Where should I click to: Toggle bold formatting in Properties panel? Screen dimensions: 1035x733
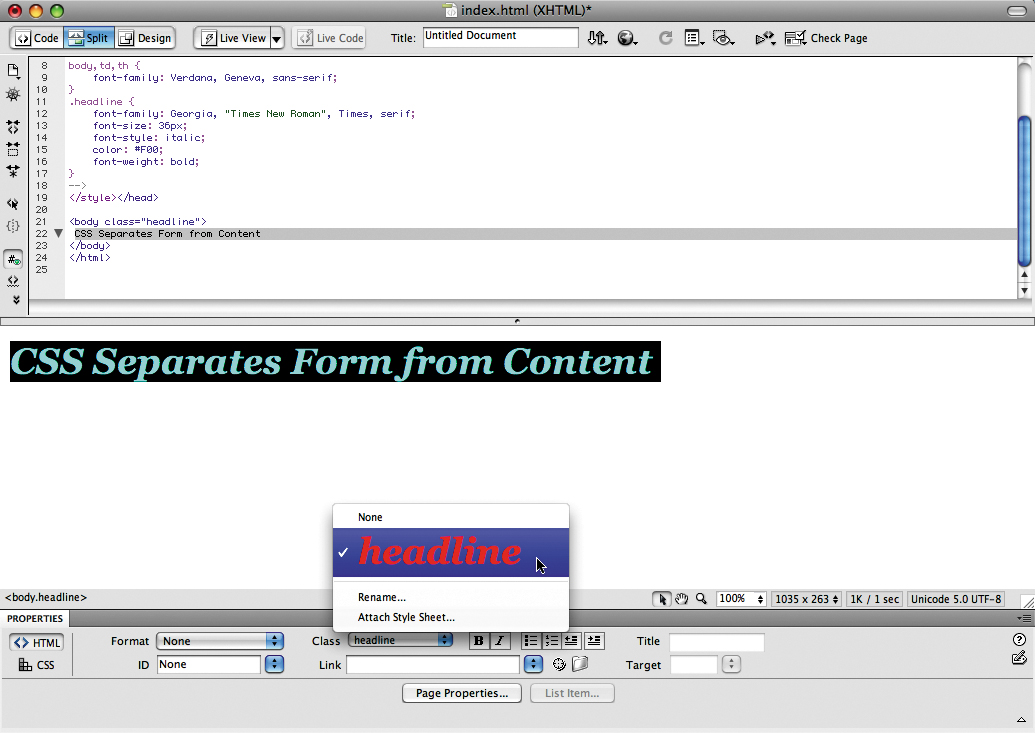[479, 641]
